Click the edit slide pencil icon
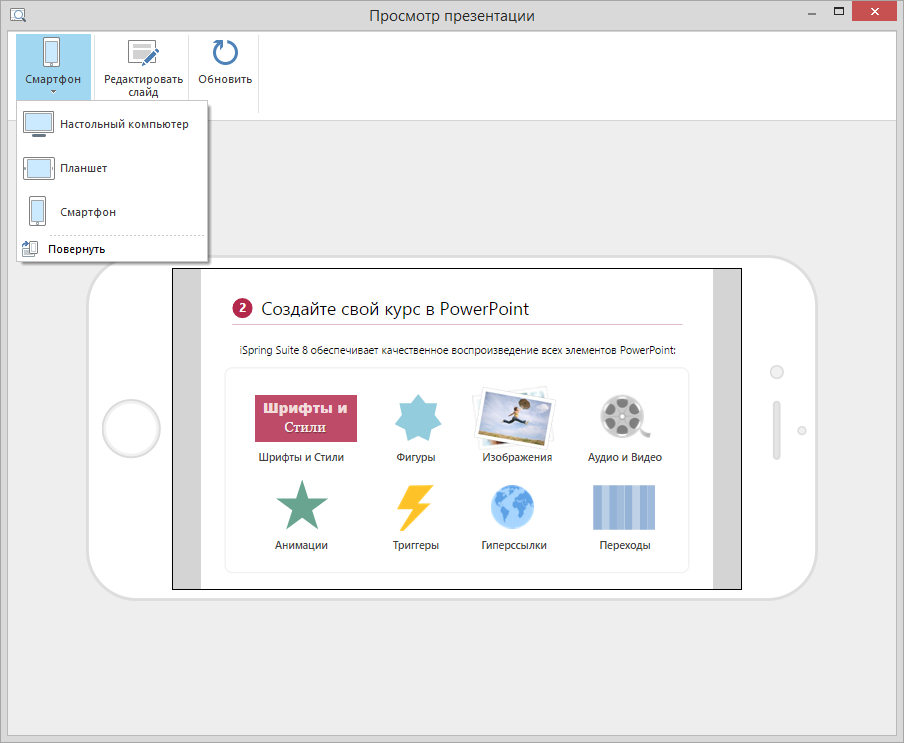This screenshot has height=743, width=904. pyautogui.click(x=143, y=53)
